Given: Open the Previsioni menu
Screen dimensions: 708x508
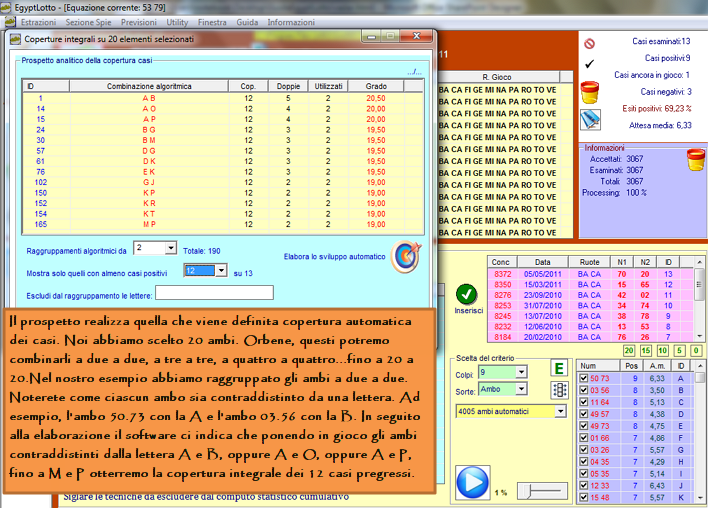Looking at the screenshot, I should (x=139, y=22).
